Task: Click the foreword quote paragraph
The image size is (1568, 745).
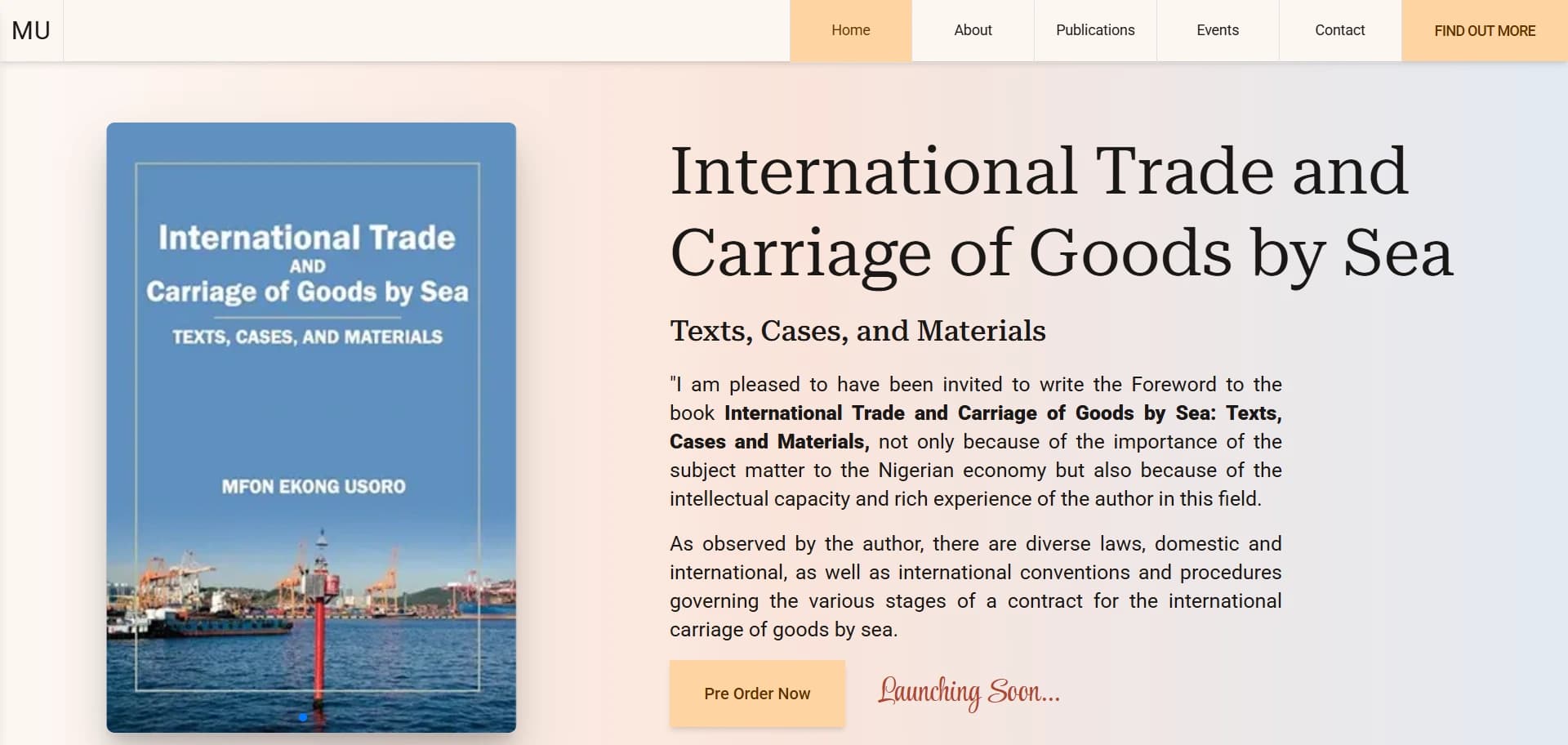Action: pyautogui.click(x=976, y=441)
